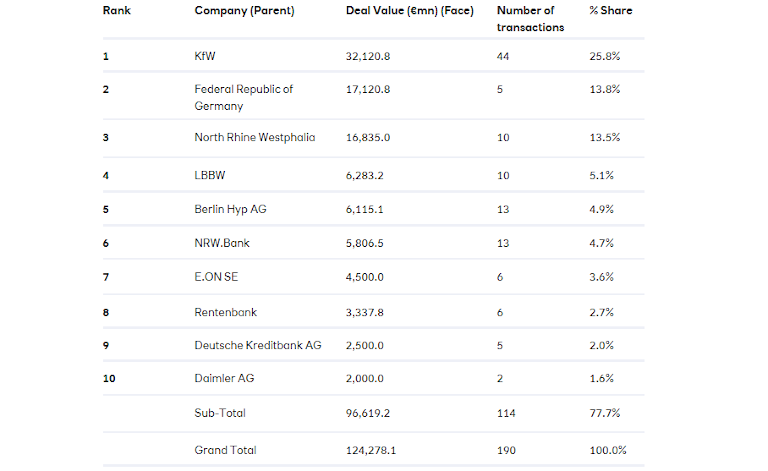This screenshot has height=471, width=768.
Task: Click the Grand Total row label
Action: point(226,450)
